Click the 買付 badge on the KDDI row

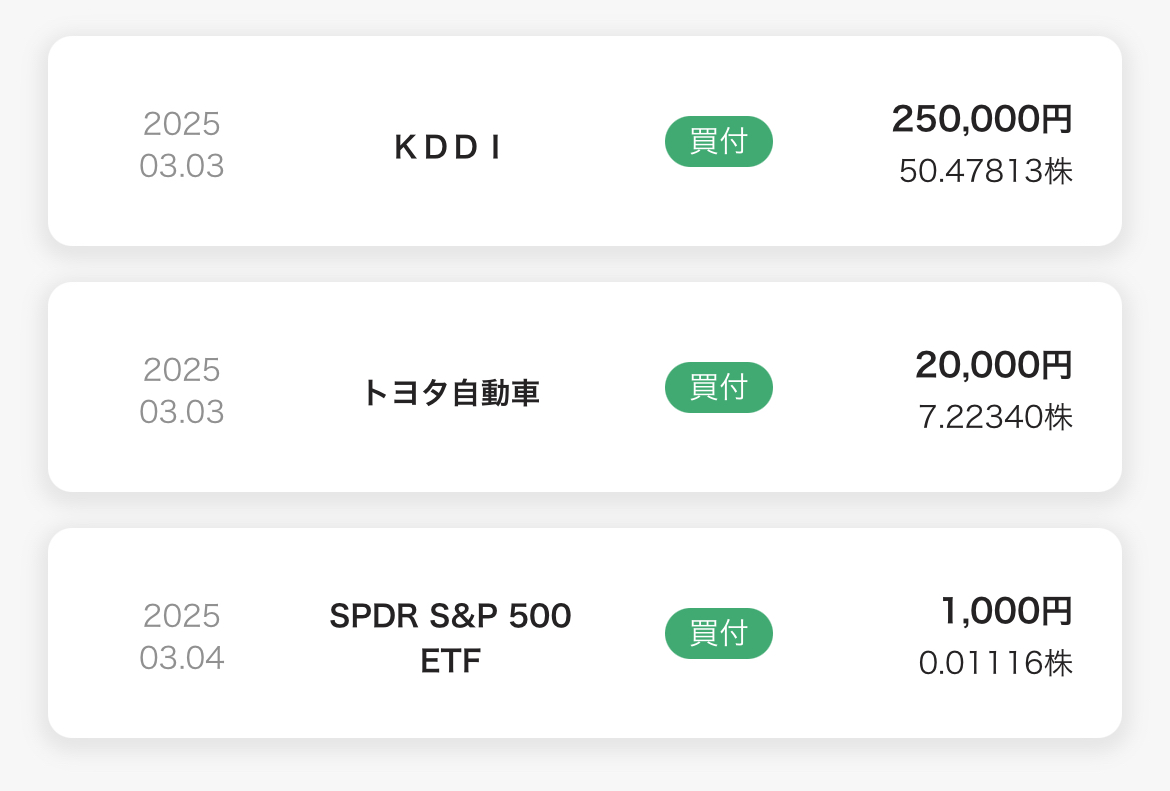coord(719,141)
